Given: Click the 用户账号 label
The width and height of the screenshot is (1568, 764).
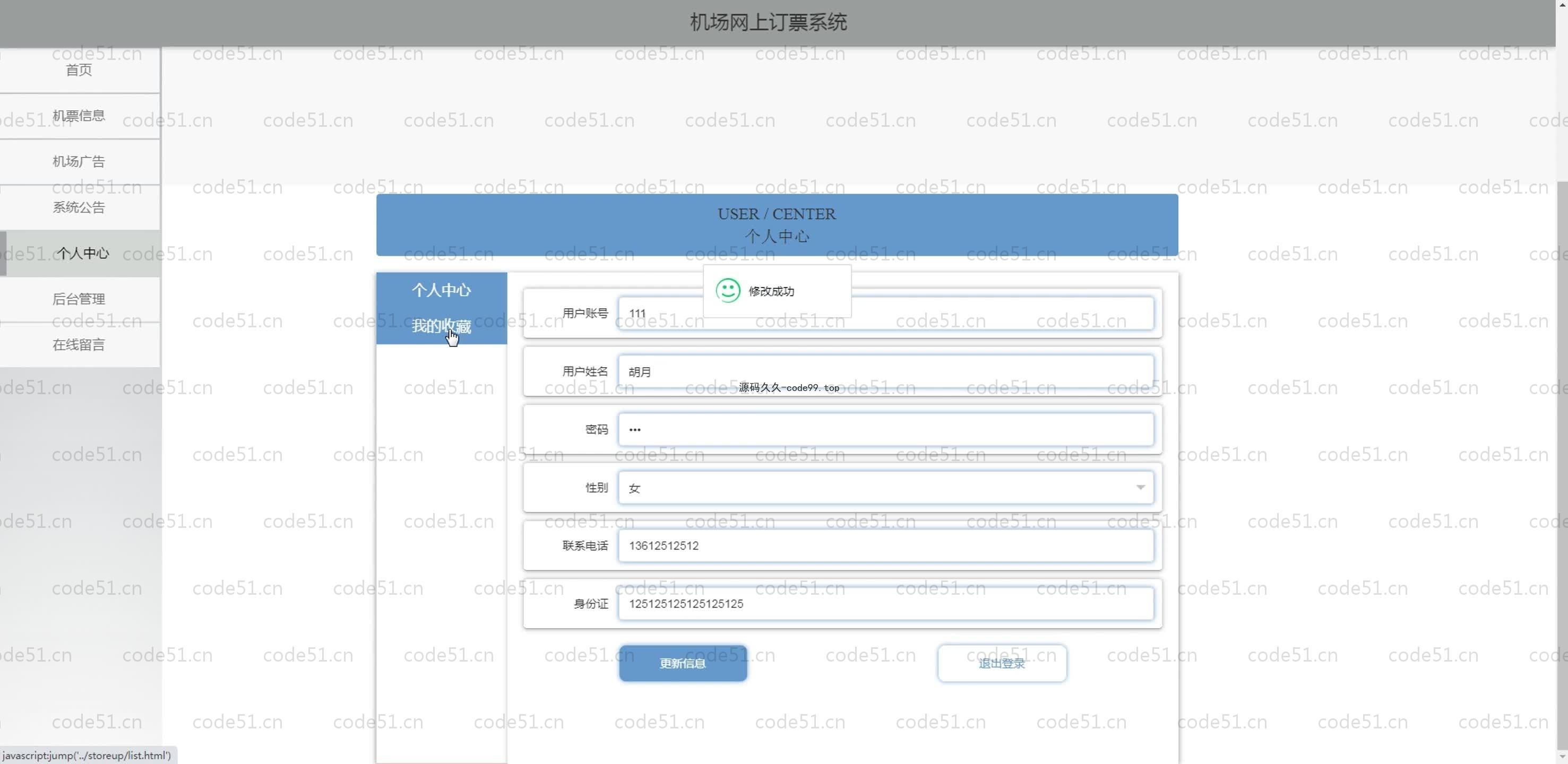Looking at the screenshot, I should (x=585, y=313).
